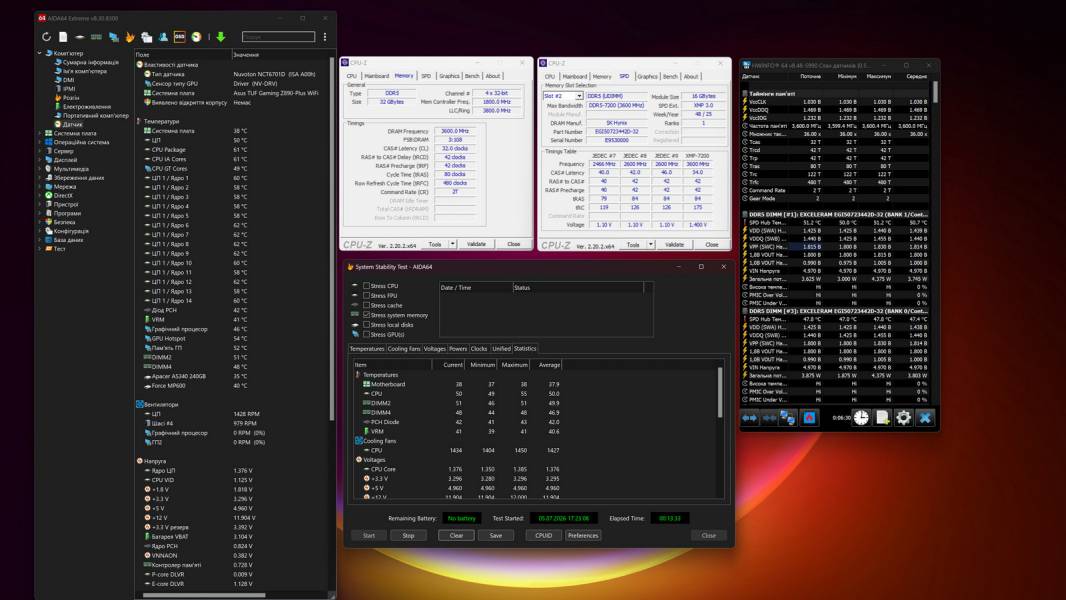Click the memory module benchmark icon in AIDA64 toolbar
The width and height of the screenshot is (1066, 600).
(97, 37)
